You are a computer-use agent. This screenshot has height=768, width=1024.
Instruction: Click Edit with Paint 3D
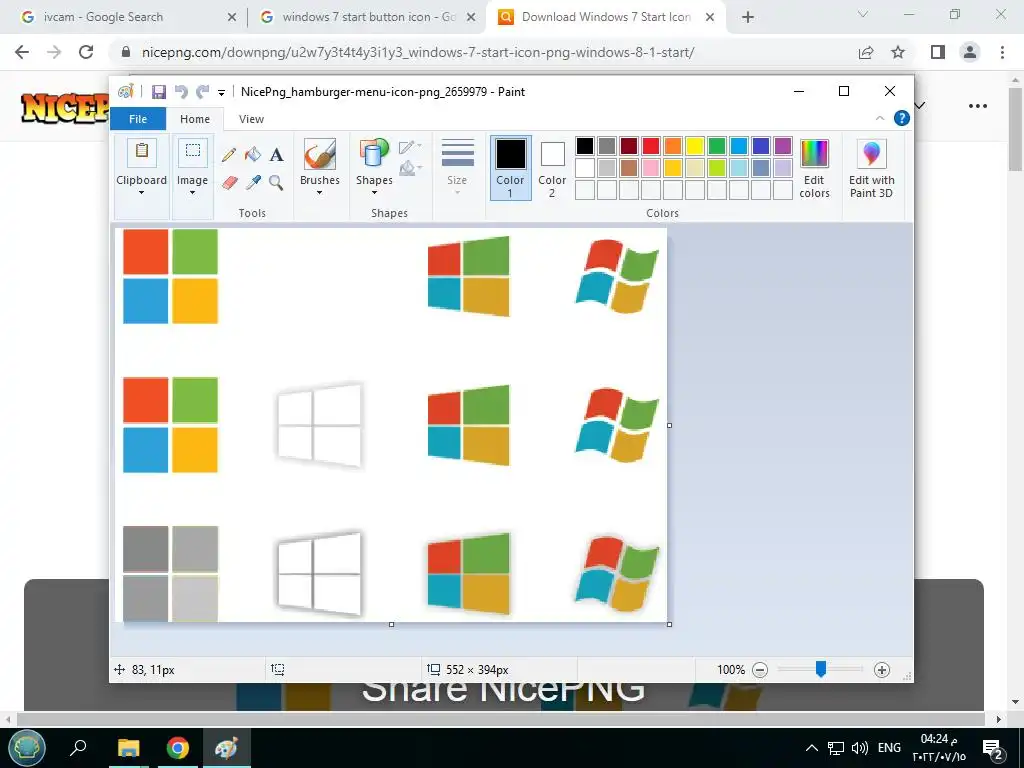click(x=871, y=168)
